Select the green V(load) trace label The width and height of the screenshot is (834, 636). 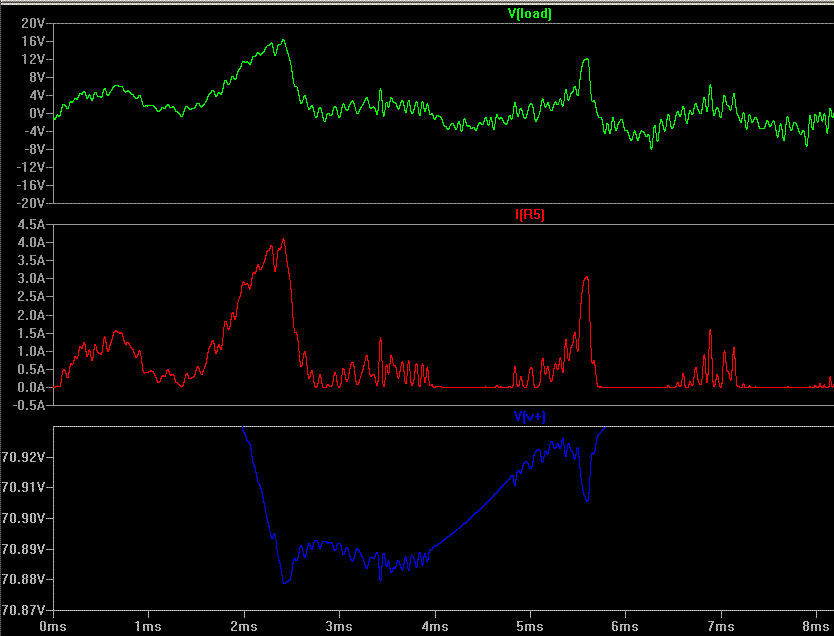[530, 14]
